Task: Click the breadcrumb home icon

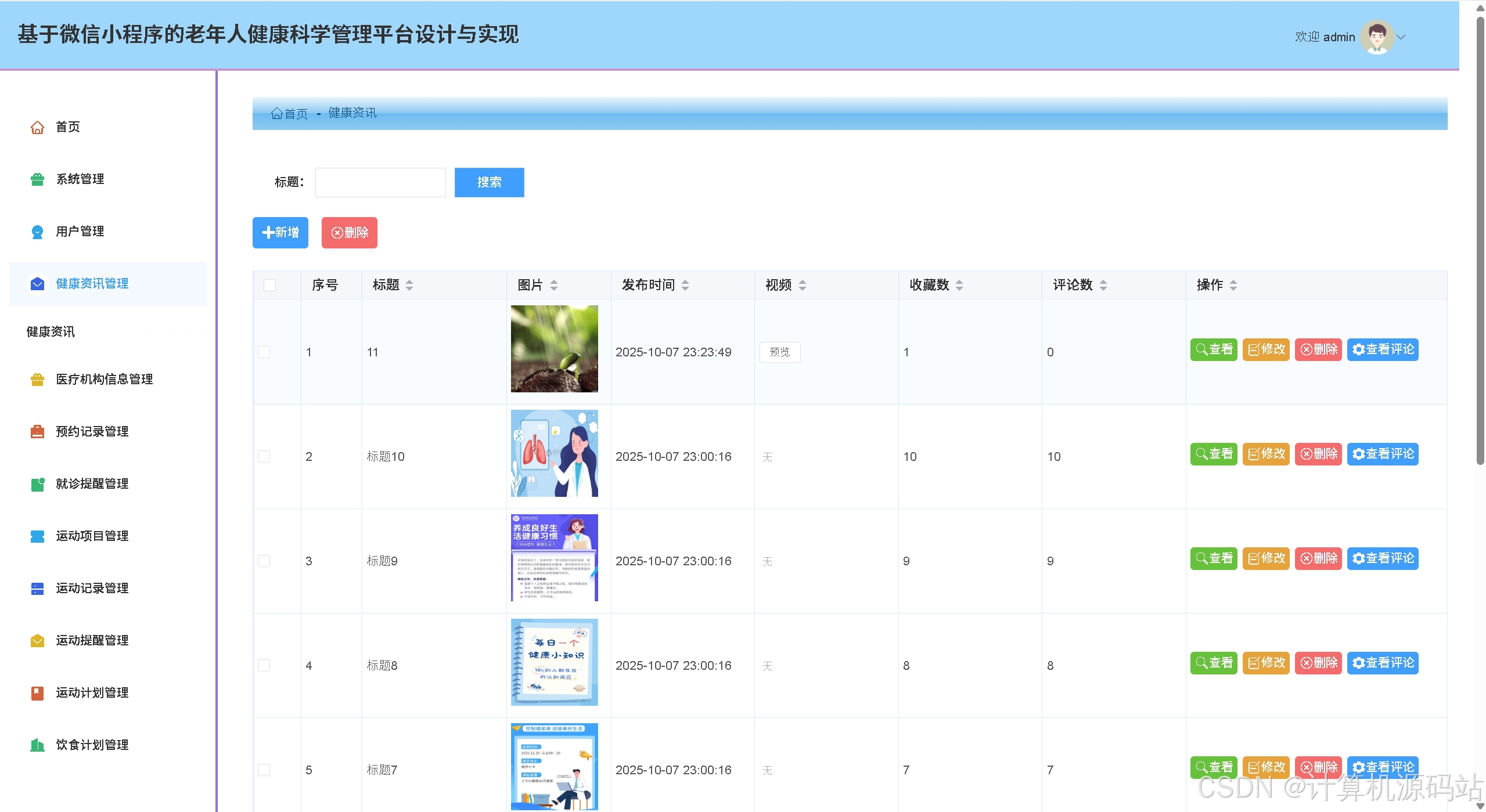Action: click(277, 114)
